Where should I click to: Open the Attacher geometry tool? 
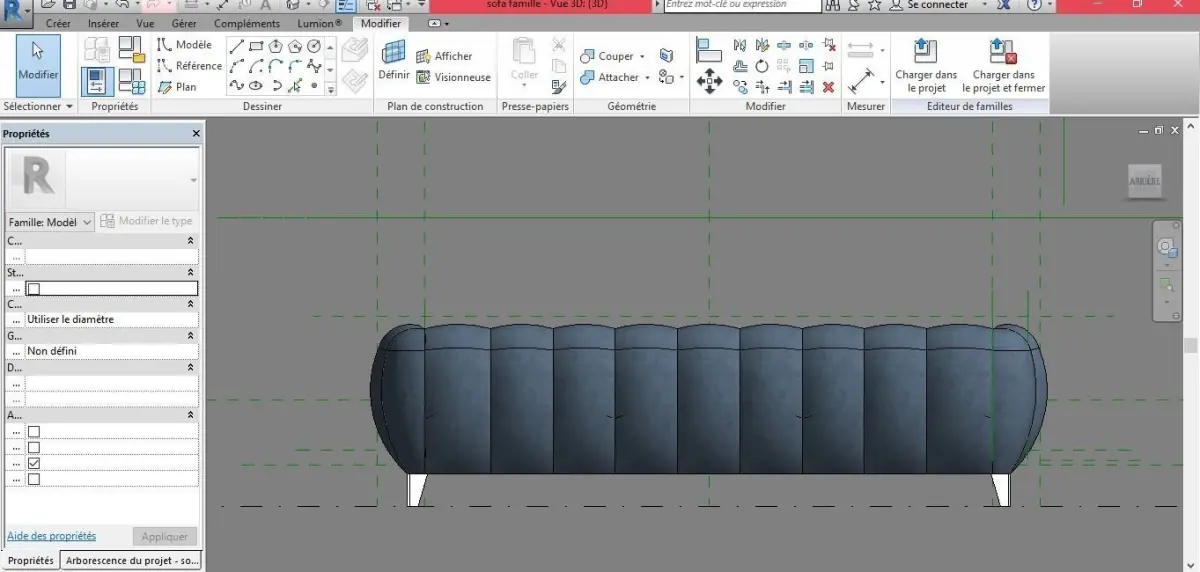609,77
